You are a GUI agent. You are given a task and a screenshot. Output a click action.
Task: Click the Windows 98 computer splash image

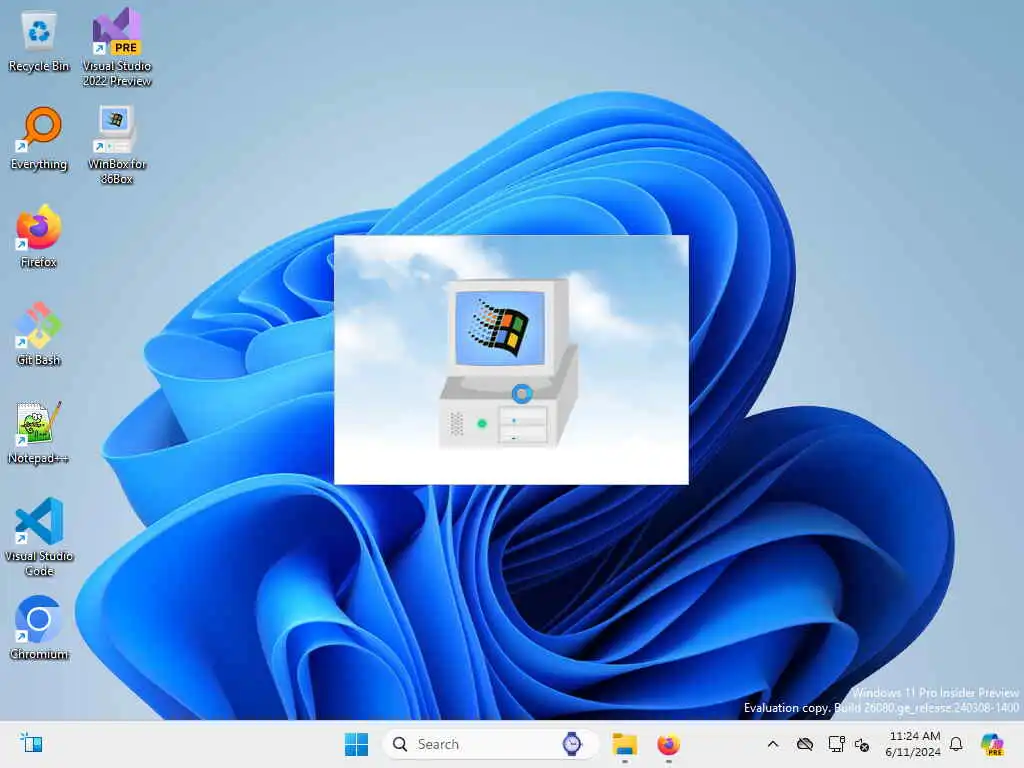tap(511, 360)
